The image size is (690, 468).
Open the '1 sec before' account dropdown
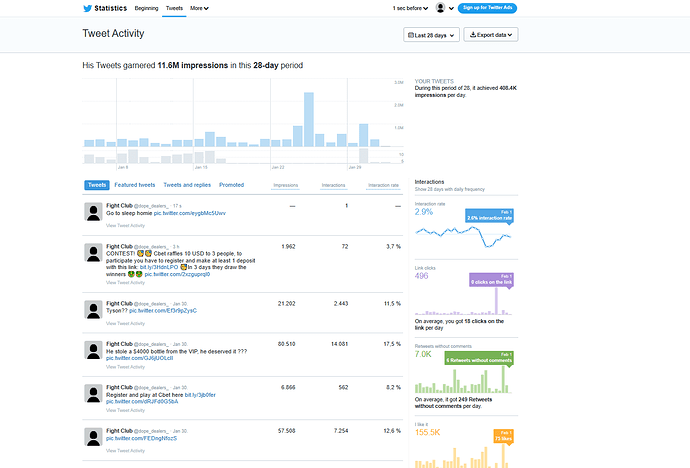[x=410, y=8]
